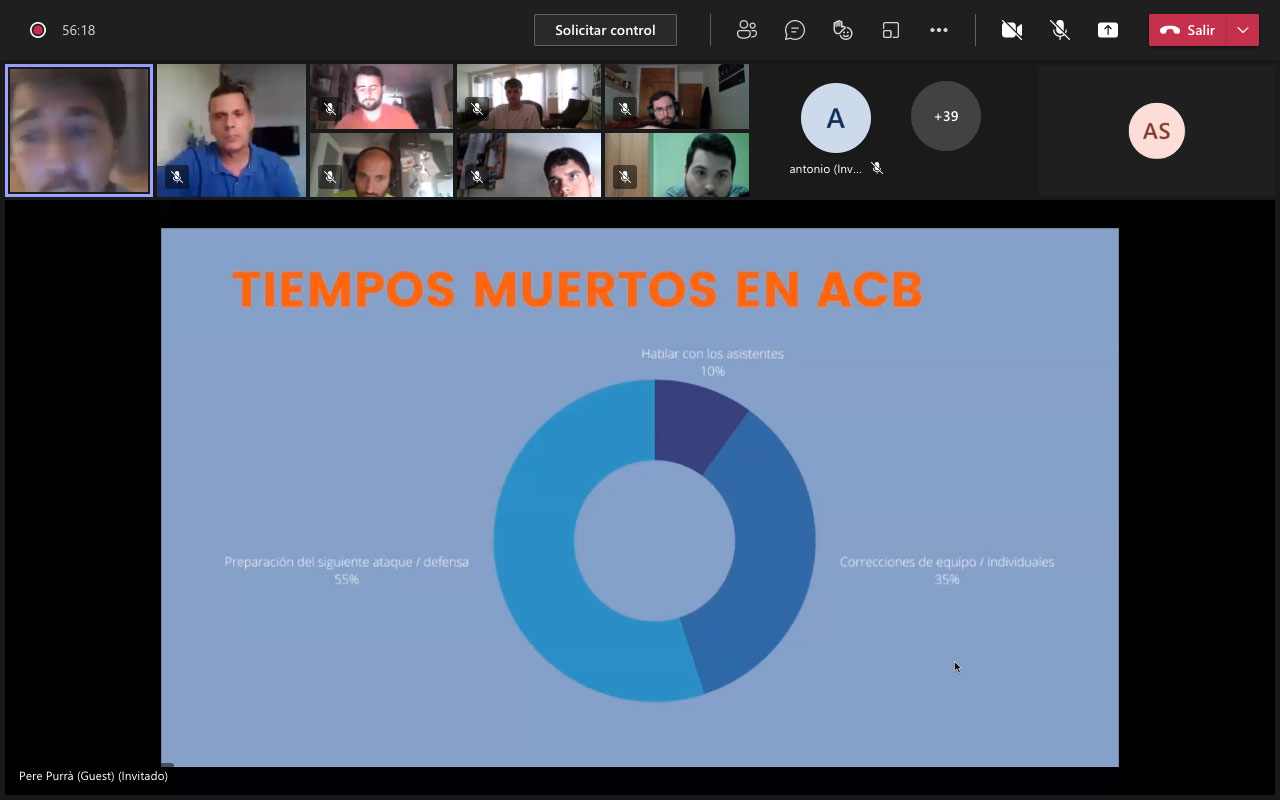Click the Pere Purrà (Guest) (Invitado) presenter label
Viewport: 1280px width, 800px height.
[x=93, y=776]
